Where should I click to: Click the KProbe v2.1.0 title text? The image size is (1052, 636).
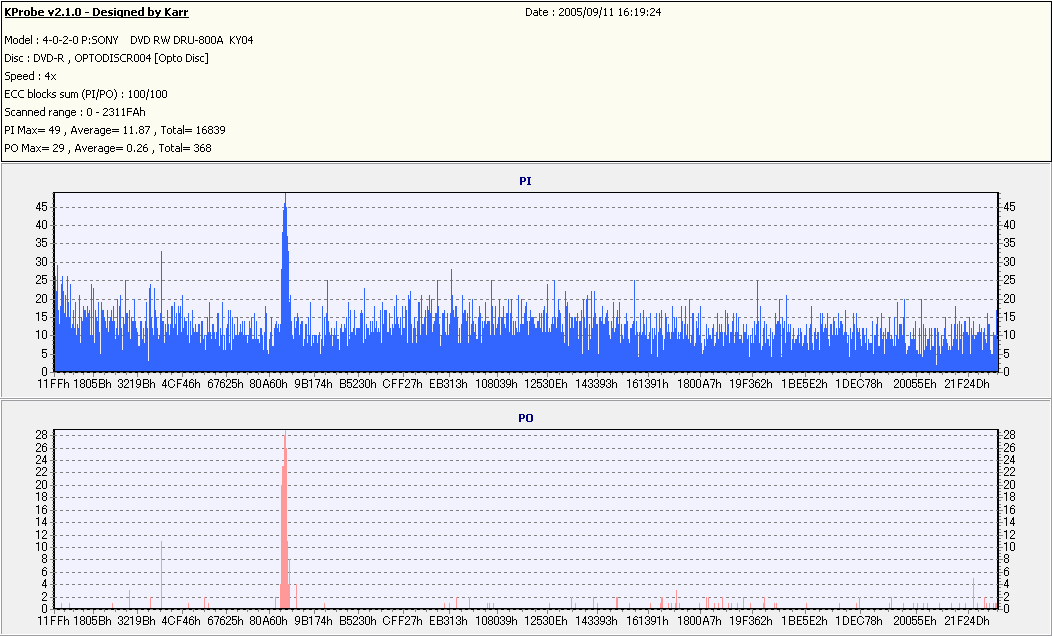(x=97, y=12)
